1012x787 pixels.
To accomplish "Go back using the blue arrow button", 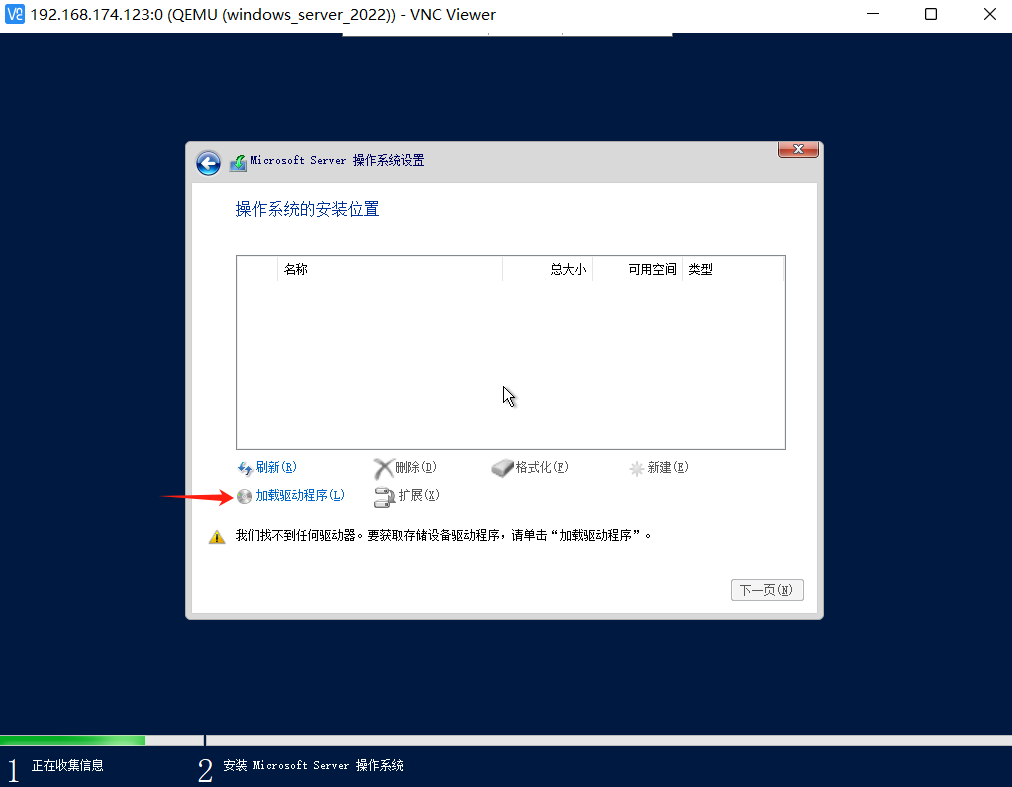I will [x=208, y=163].
